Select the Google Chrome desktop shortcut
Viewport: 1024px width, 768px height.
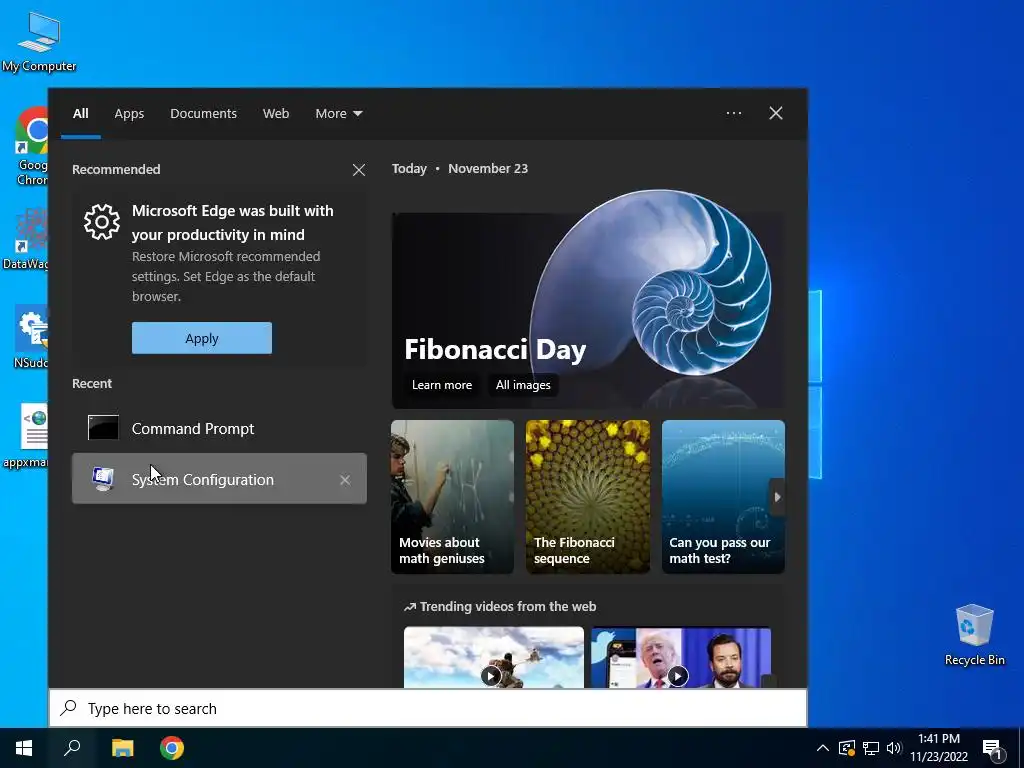click(31, 147)
